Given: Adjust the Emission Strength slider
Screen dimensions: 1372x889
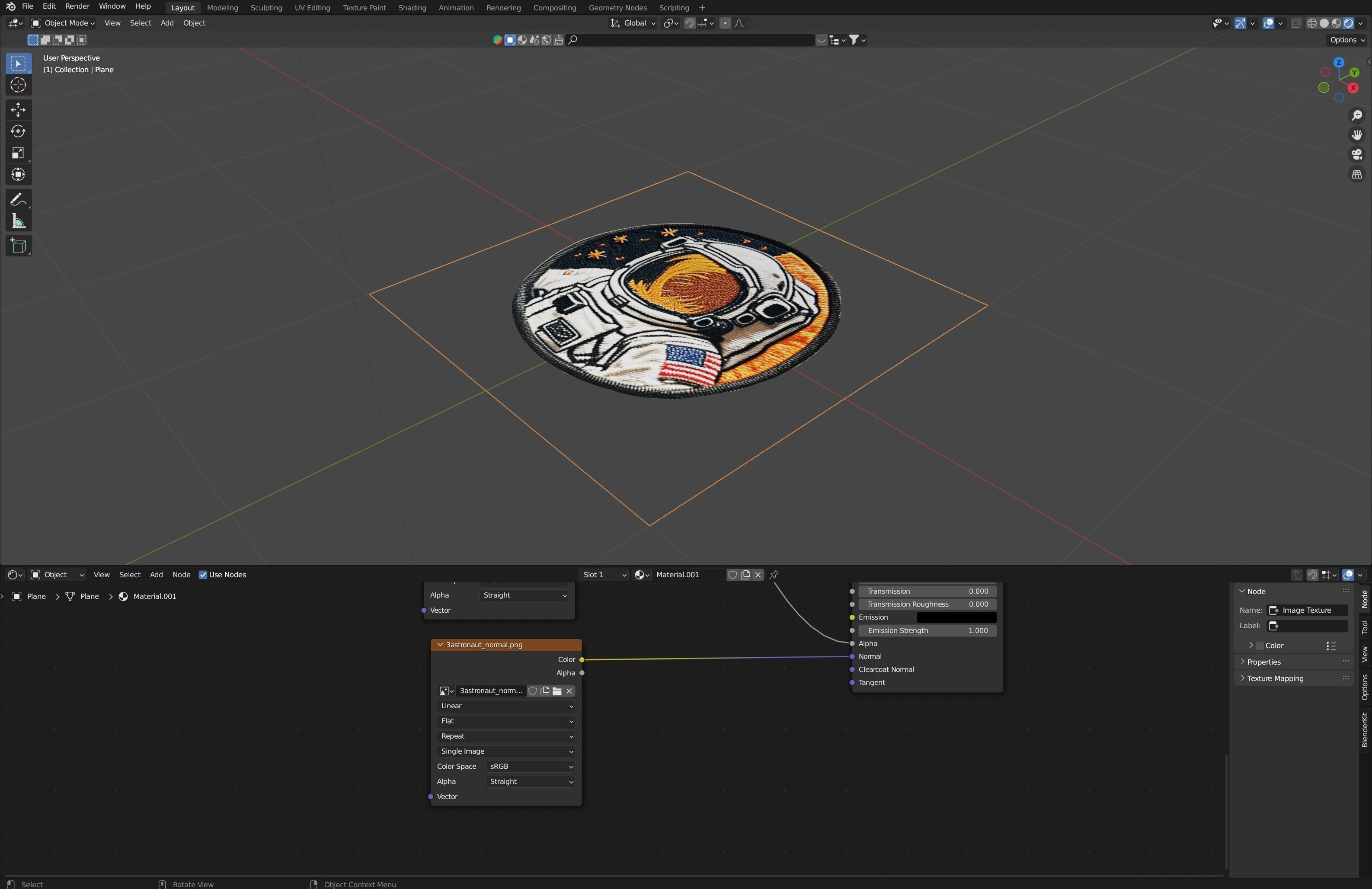Looking at the screenshot, I should (x=927, y=631).
